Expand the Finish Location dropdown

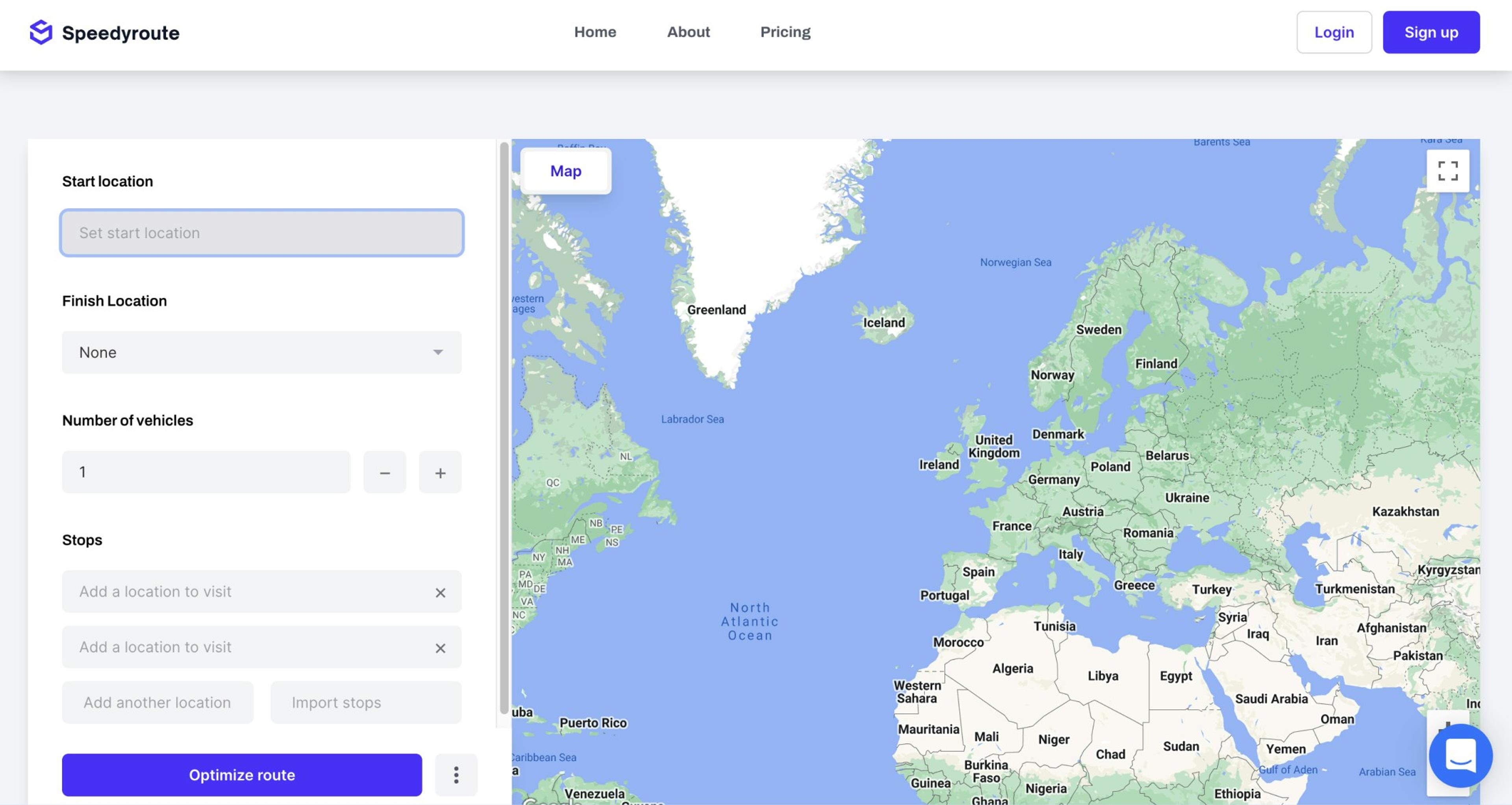(x=261, y=352)
